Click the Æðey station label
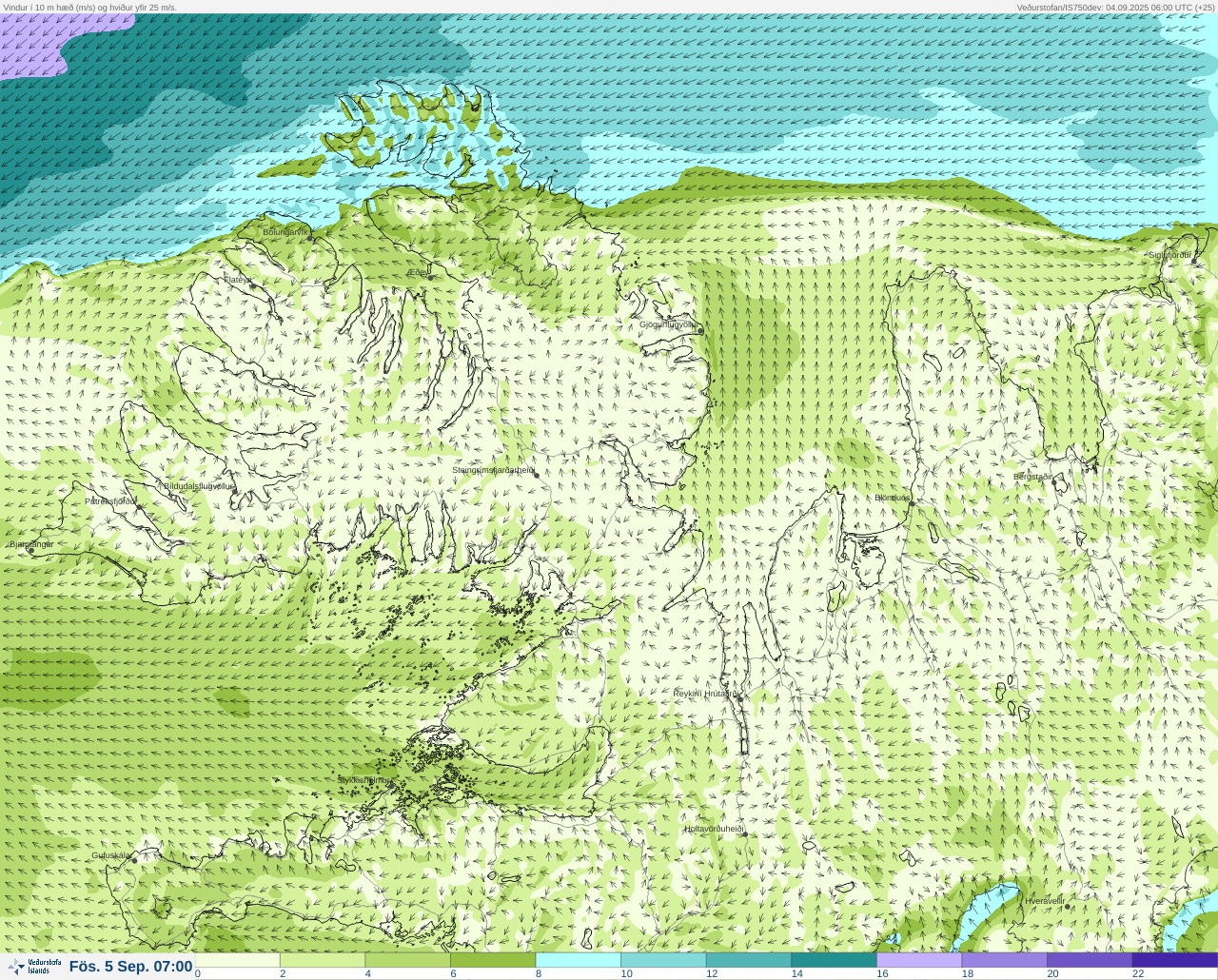 point(418,272)
